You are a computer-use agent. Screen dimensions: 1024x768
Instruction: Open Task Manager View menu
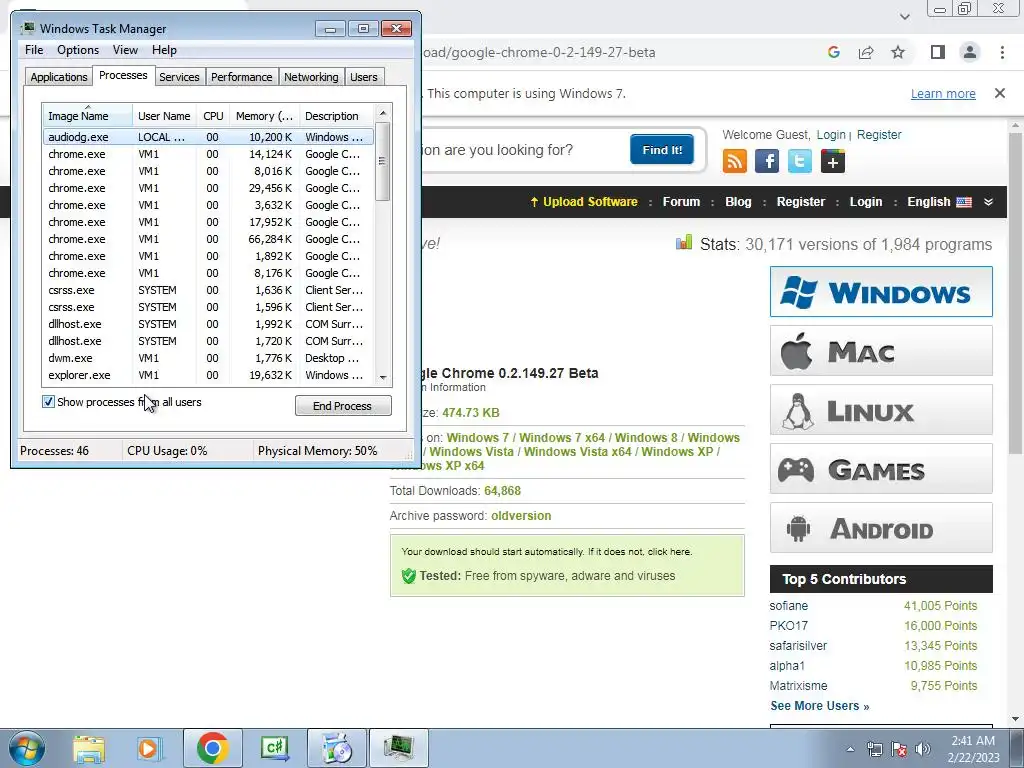point(125,50)
